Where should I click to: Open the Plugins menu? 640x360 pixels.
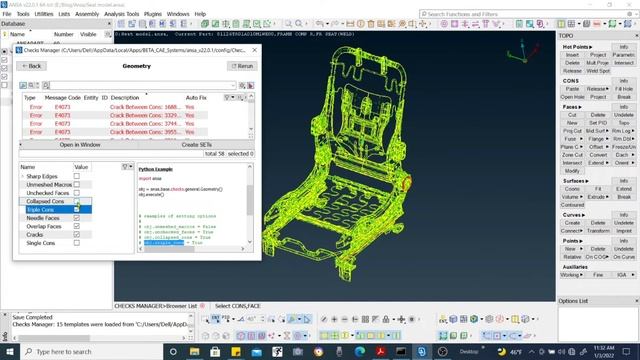[x=153, y=14]
